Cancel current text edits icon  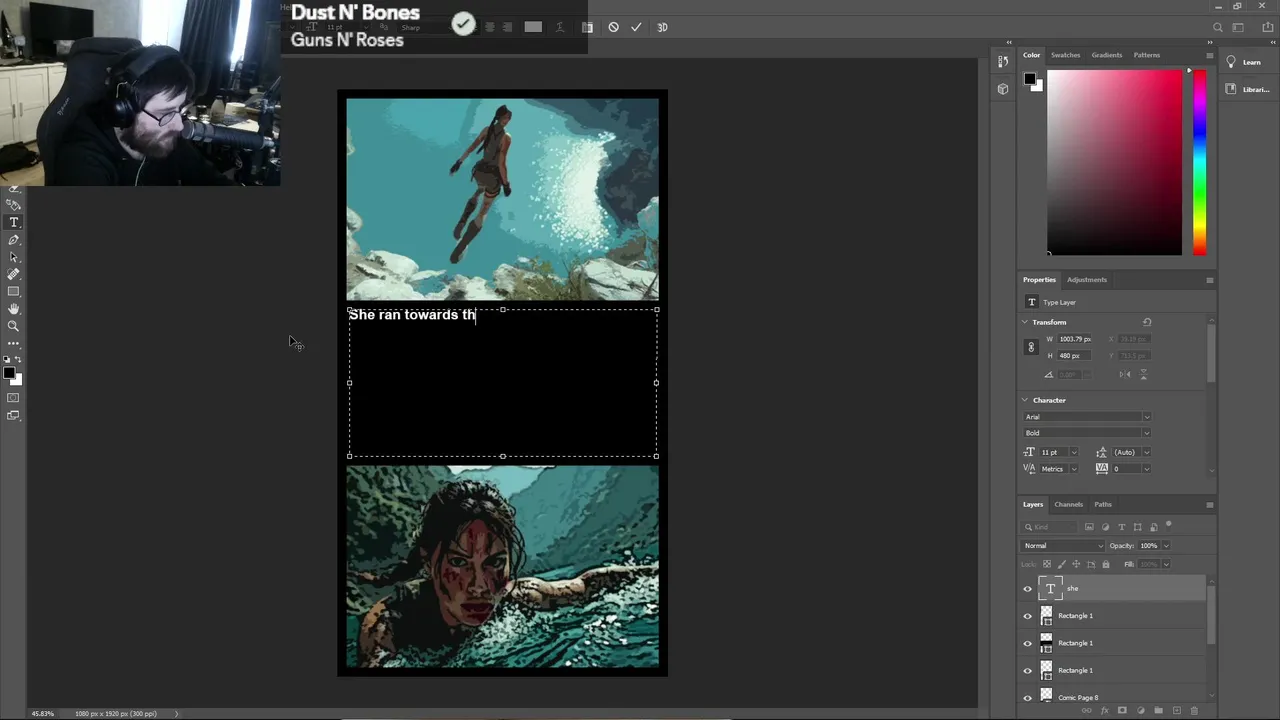pyautogui.click(x=613, y=27)
